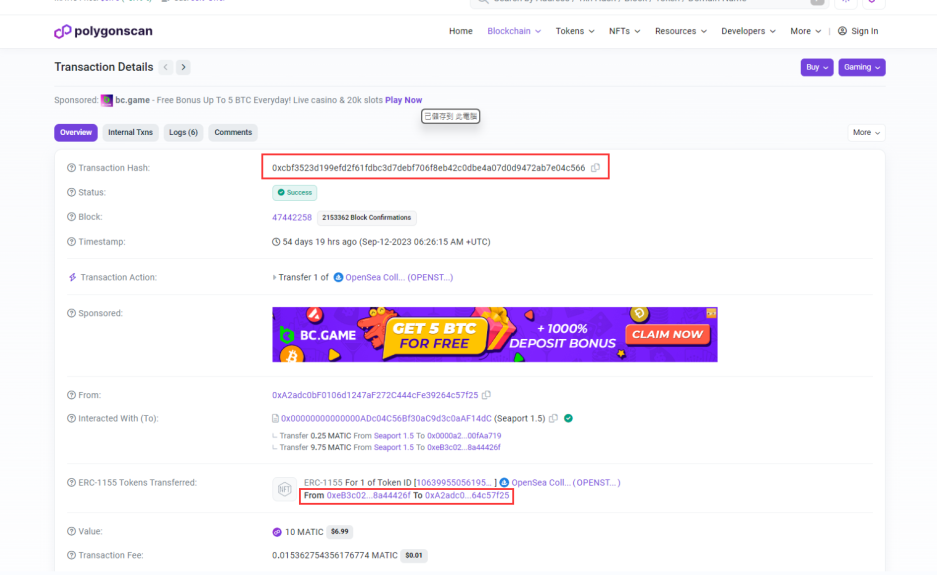Open the Seaport contract 0x000000...AF14dC link
The width and height of the screenshot is (937, 575).
click(x=386, y=418)
